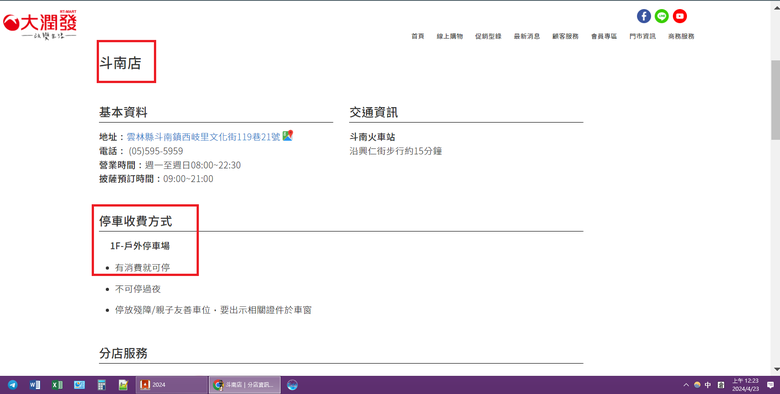
Task: Open the 門市資訊 menu item
Action: point(643,36)
